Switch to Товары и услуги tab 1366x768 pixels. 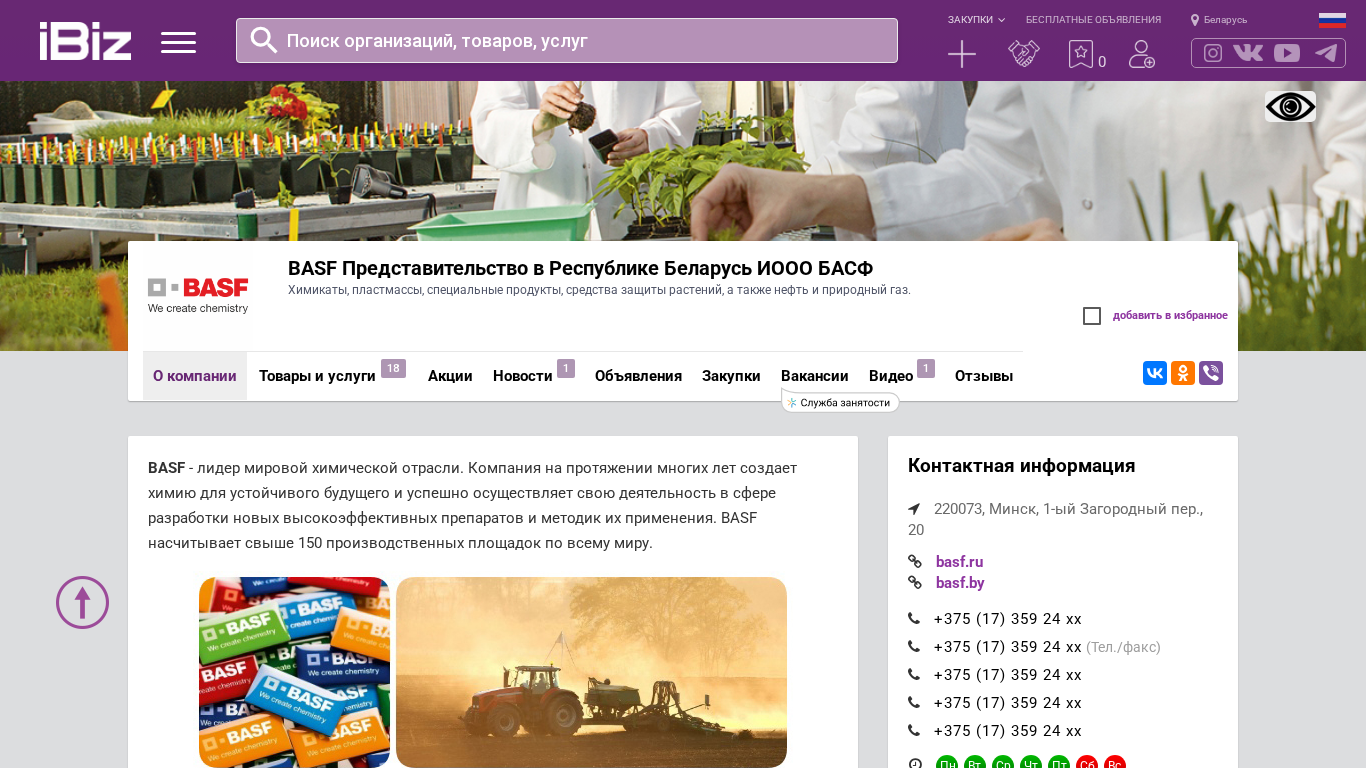pos(317,376)
